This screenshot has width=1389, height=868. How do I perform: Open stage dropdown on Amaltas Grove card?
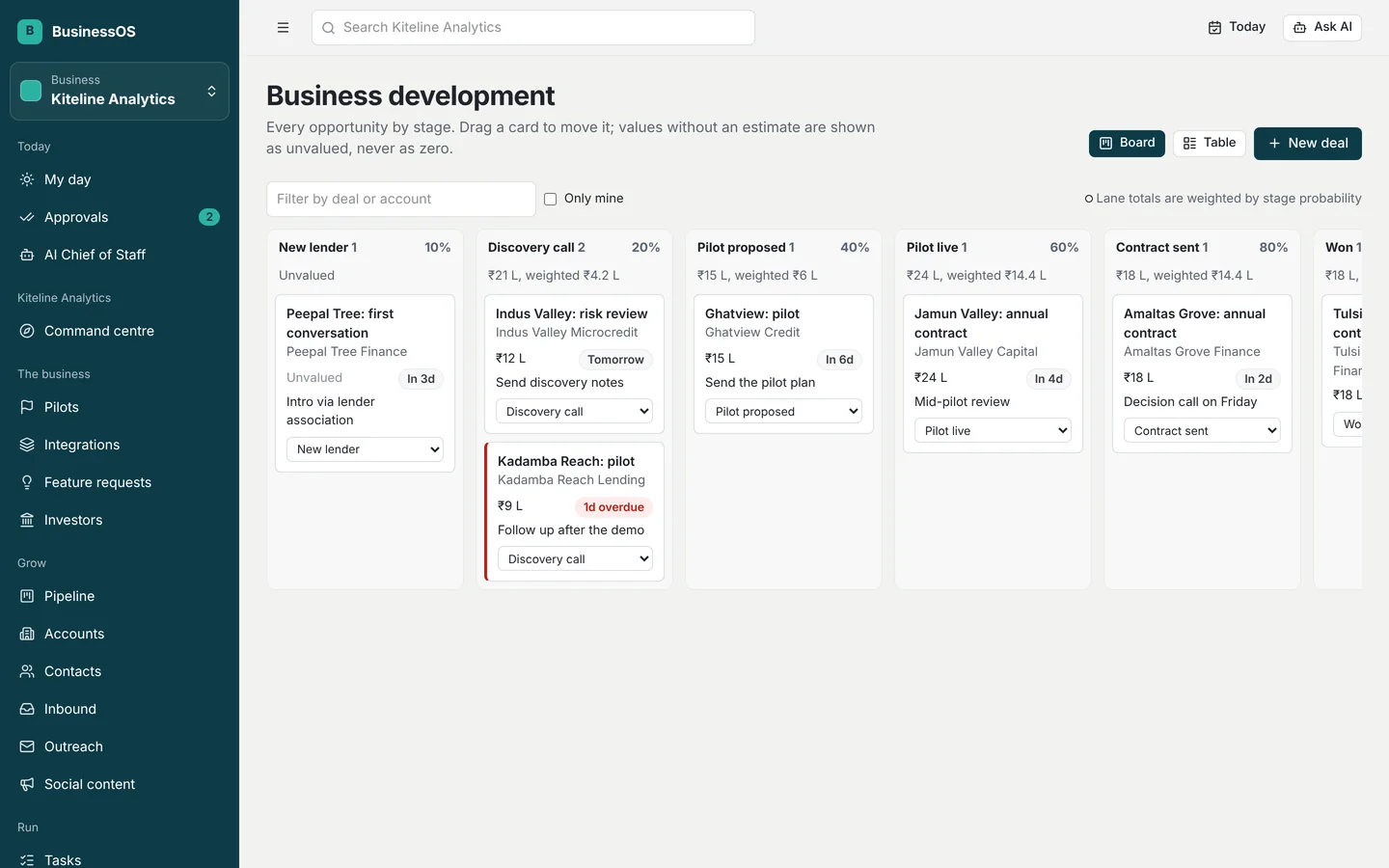pos(1202,431)
